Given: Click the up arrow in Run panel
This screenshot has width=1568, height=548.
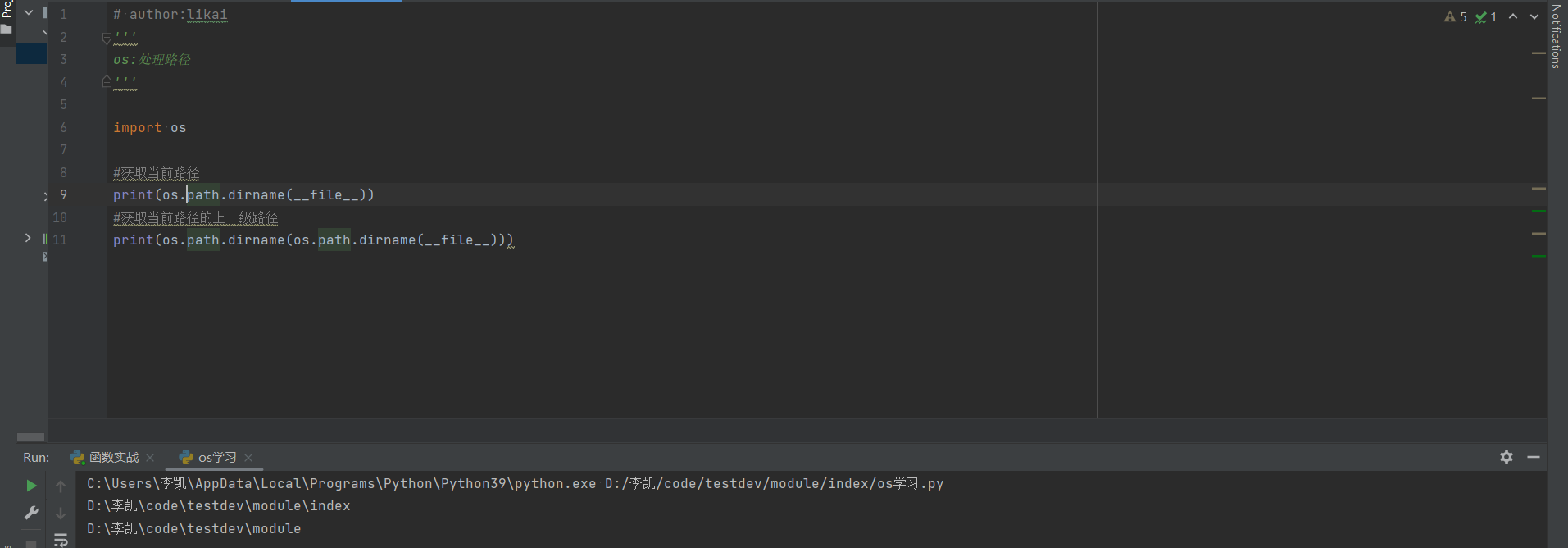Looking at the screenshot, I should coord(61,486).
